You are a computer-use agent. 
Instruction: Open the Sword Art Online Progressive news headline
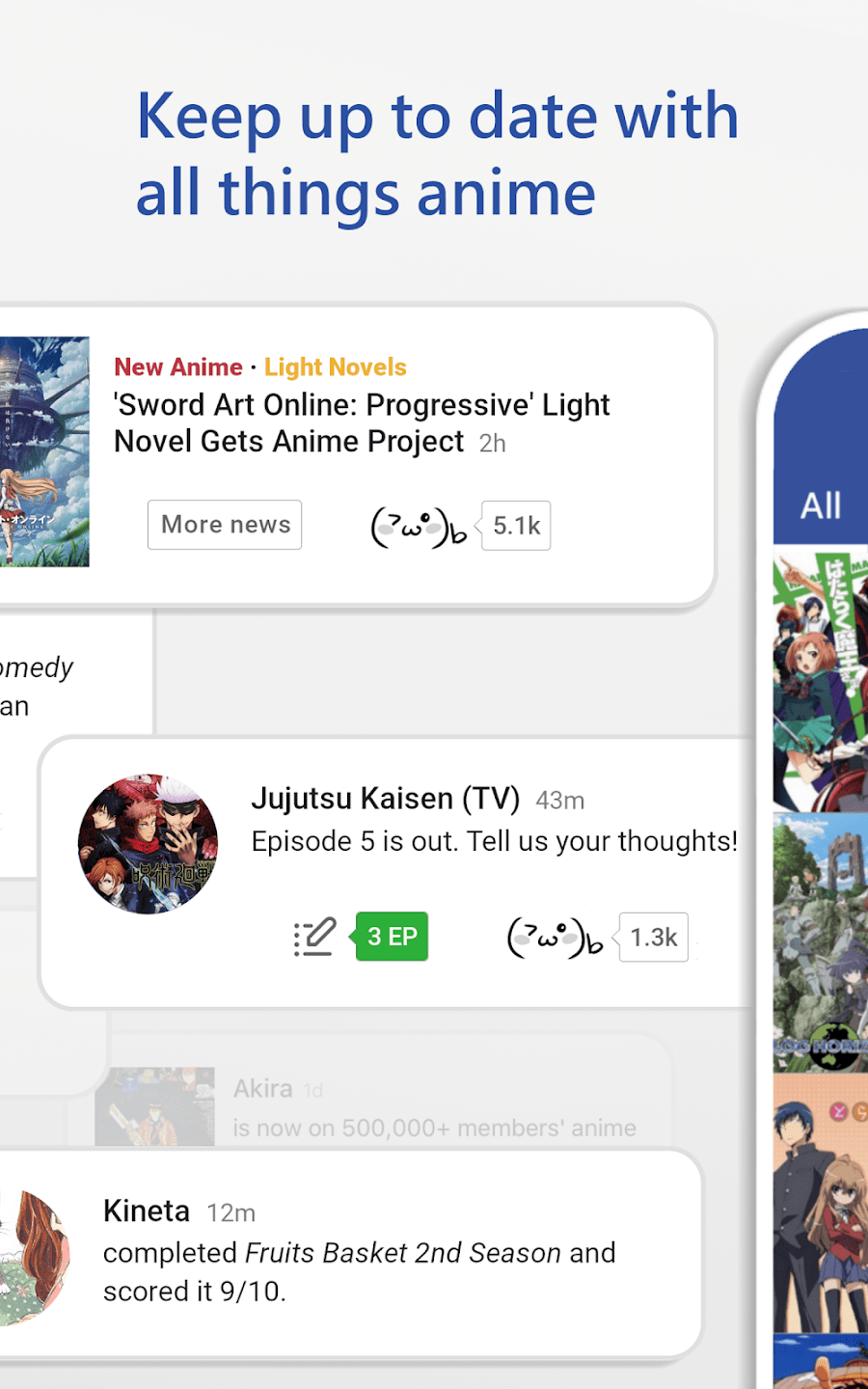pyautogui.click(x=362, y=422)
